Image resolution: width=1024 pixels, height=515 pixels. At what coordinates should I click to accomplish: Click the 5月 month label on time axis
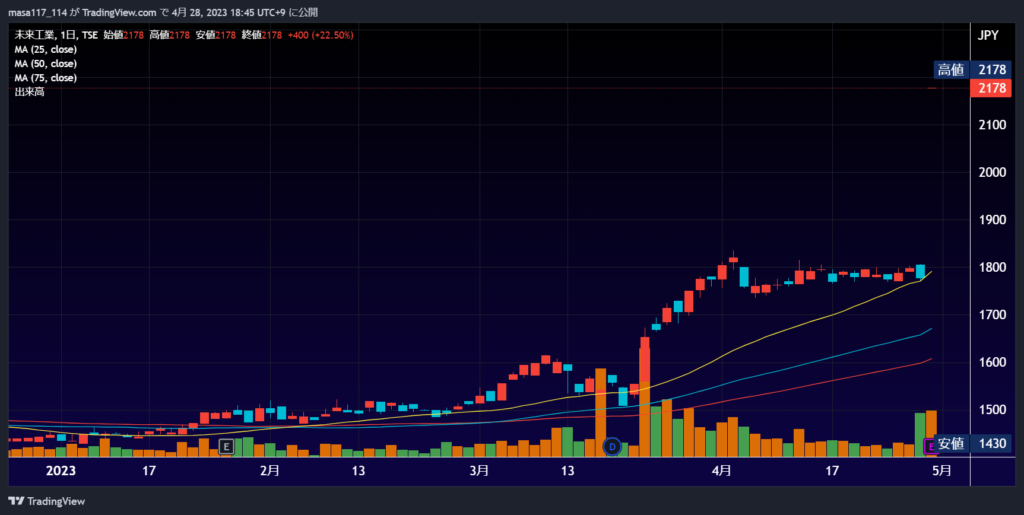pos(941,471)
